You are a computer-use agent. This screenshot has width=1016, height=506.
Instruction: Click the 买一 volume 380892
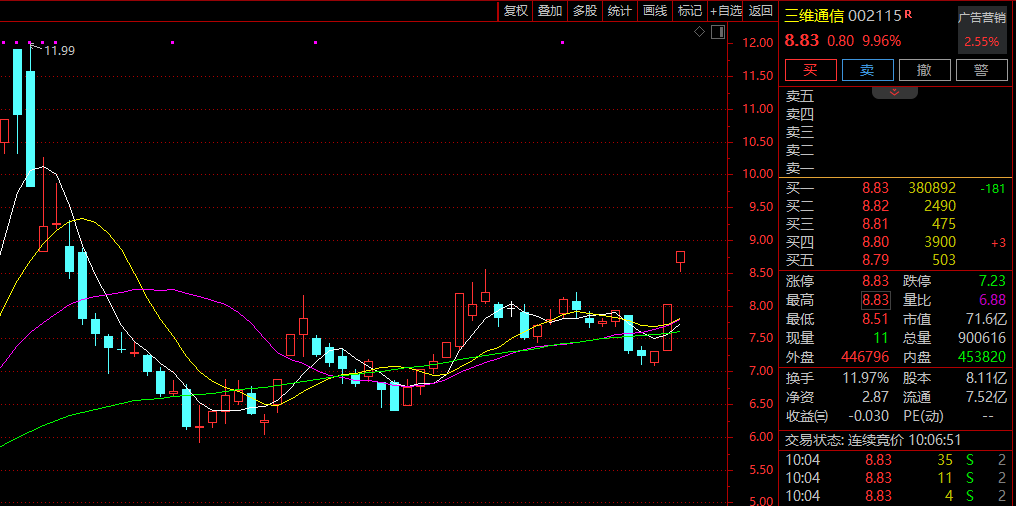tap(932, 188)
